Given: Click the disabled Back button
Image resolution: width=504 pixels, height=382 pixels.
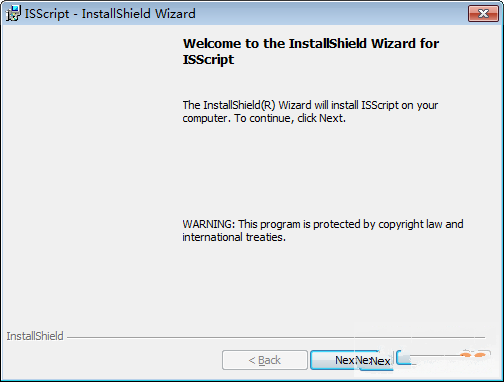Looking at the screenshot, I should click(x=265, y=360).
